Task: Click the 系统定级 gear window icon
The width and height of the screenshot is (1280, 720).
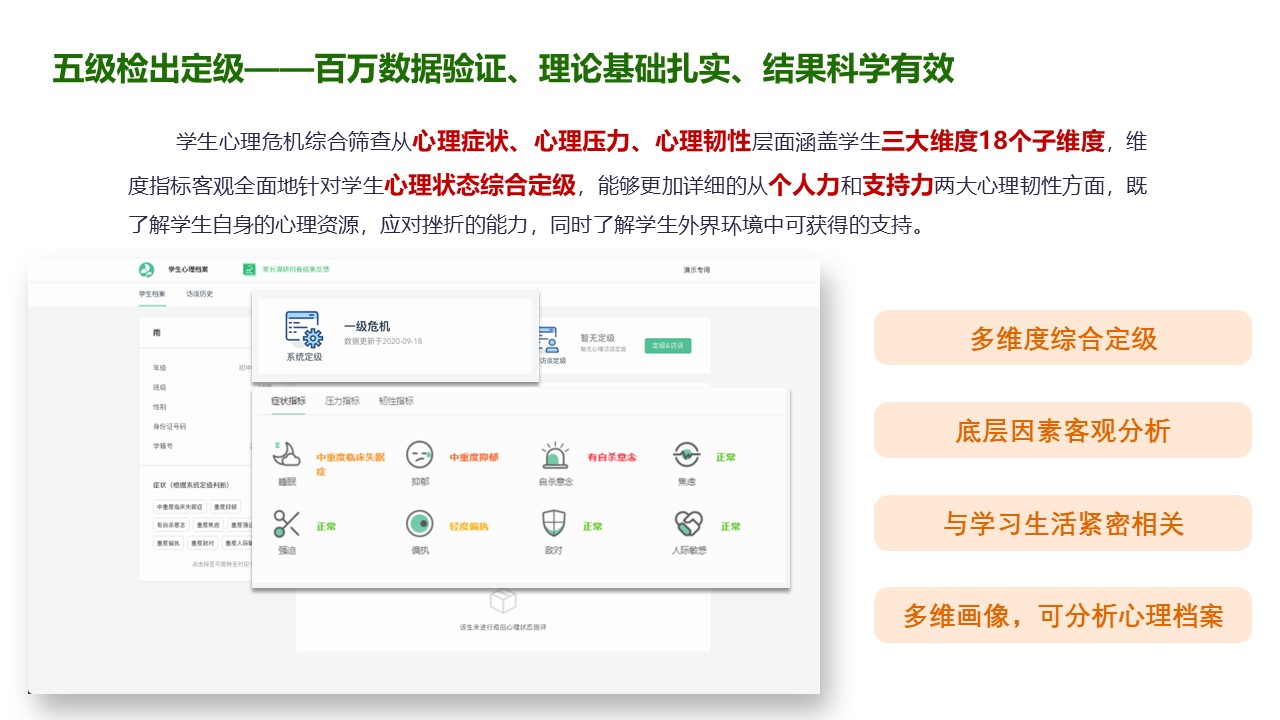Action: click(304, 330)
